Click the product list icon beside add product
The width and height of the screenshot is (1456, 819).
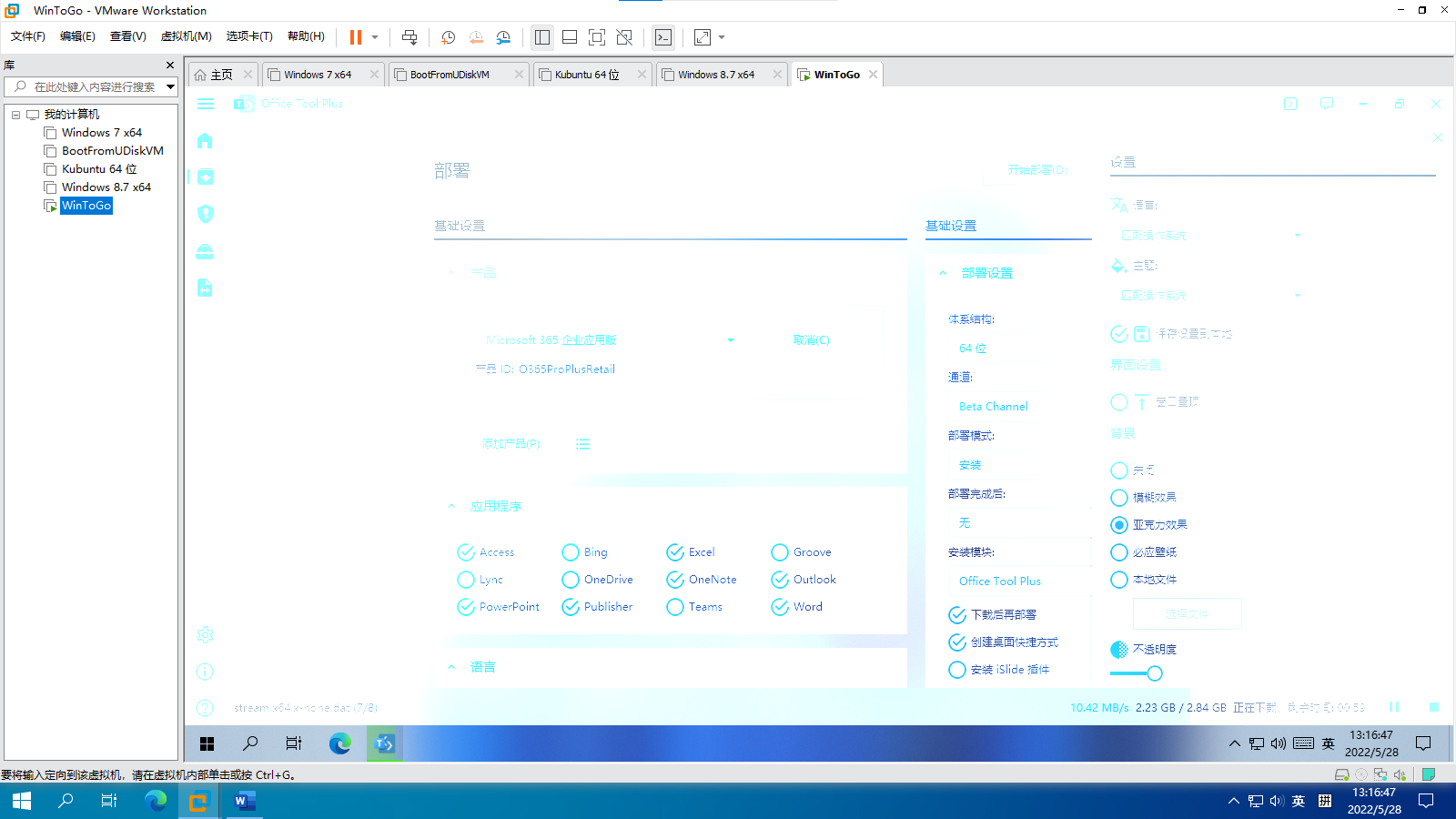pos(583,444)
